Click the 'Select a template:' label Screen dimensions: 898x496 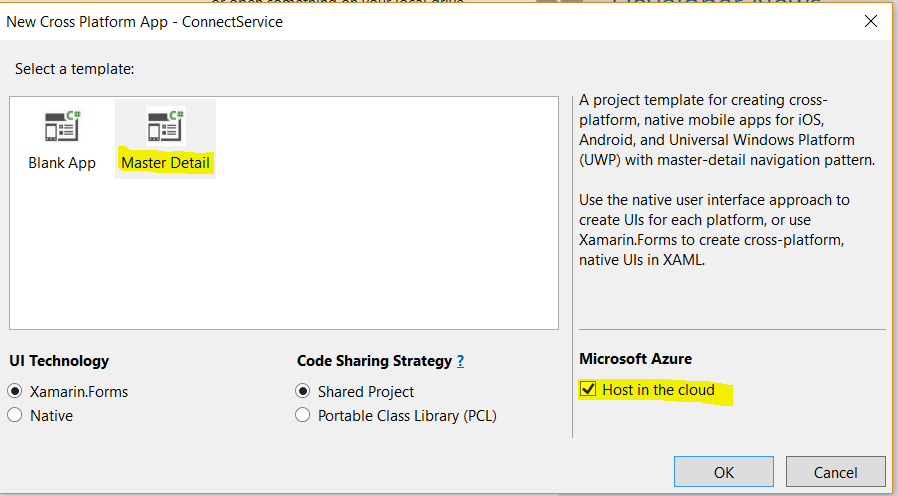75,69
